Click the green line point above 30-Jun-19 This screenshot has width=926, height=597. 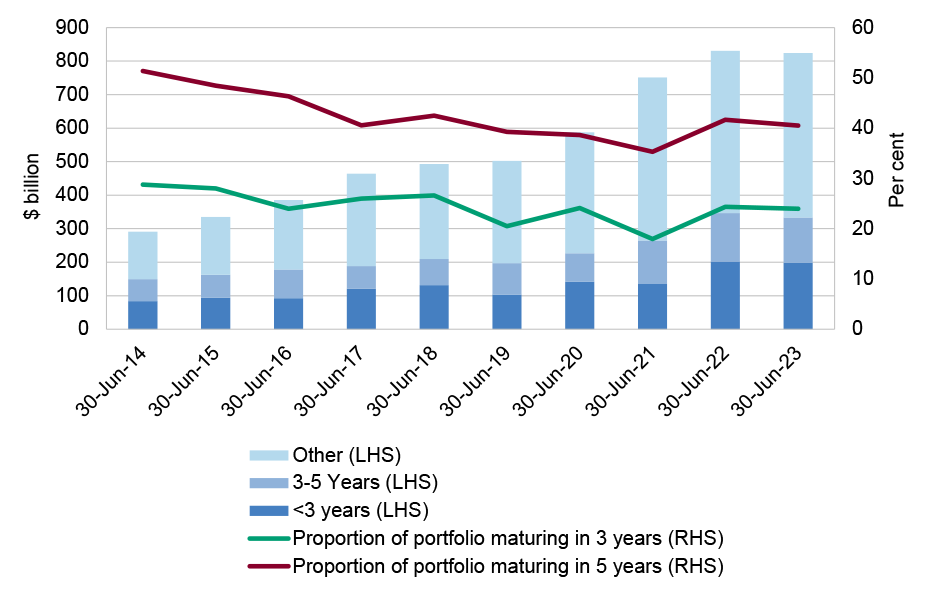click(507, 226)
